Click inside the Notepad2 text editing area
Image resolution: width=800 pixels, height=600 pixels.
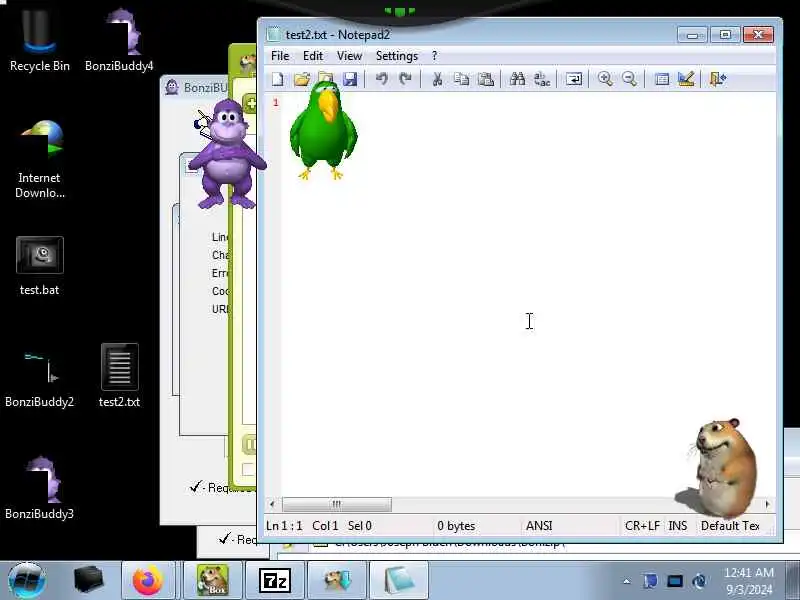(x=529, y=293)
